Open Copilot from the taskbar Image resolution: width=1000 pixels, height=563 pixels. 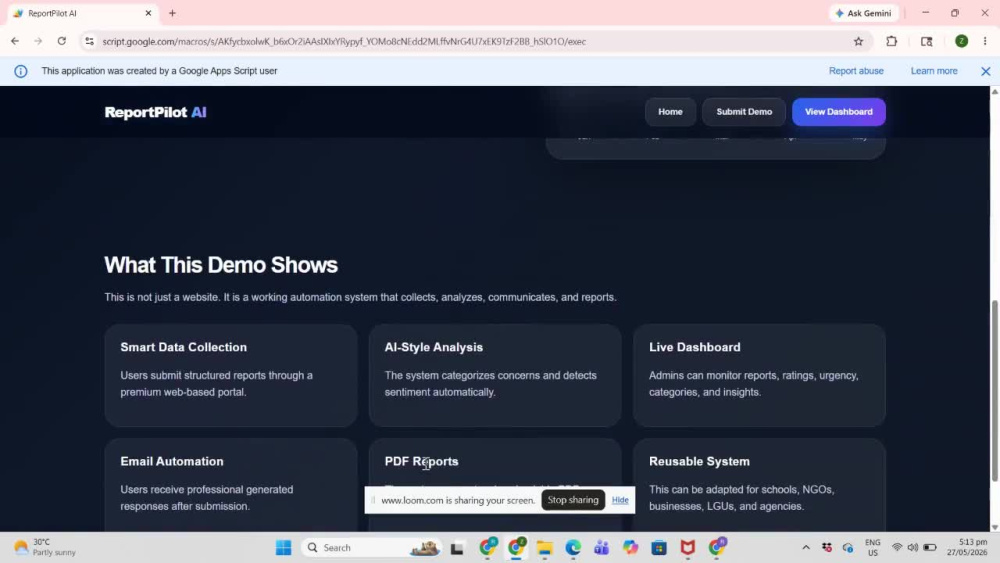[630, 547]
